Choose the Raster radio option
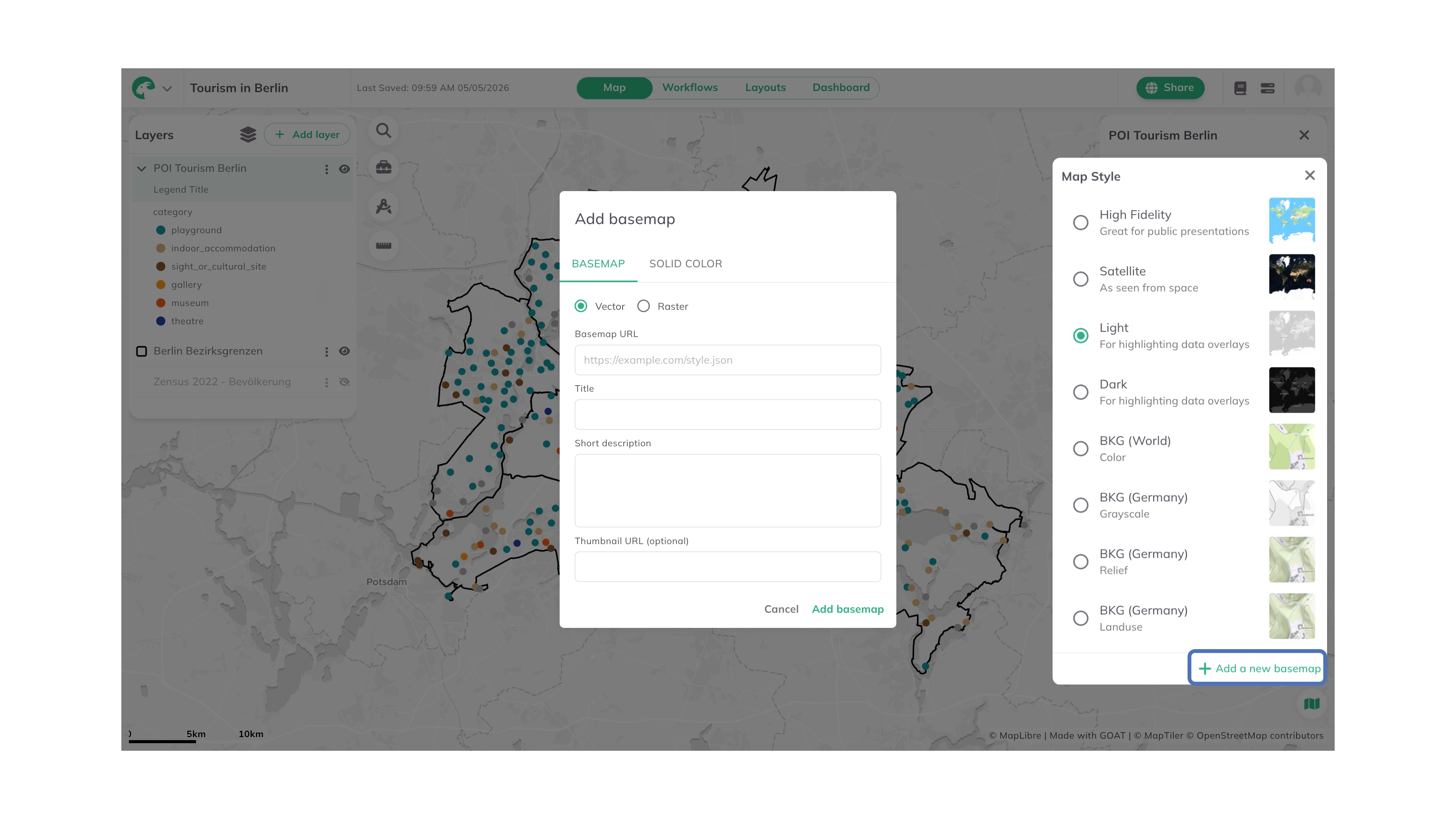The width and height of the screenshot is (1456, 819). pos(643,306)
